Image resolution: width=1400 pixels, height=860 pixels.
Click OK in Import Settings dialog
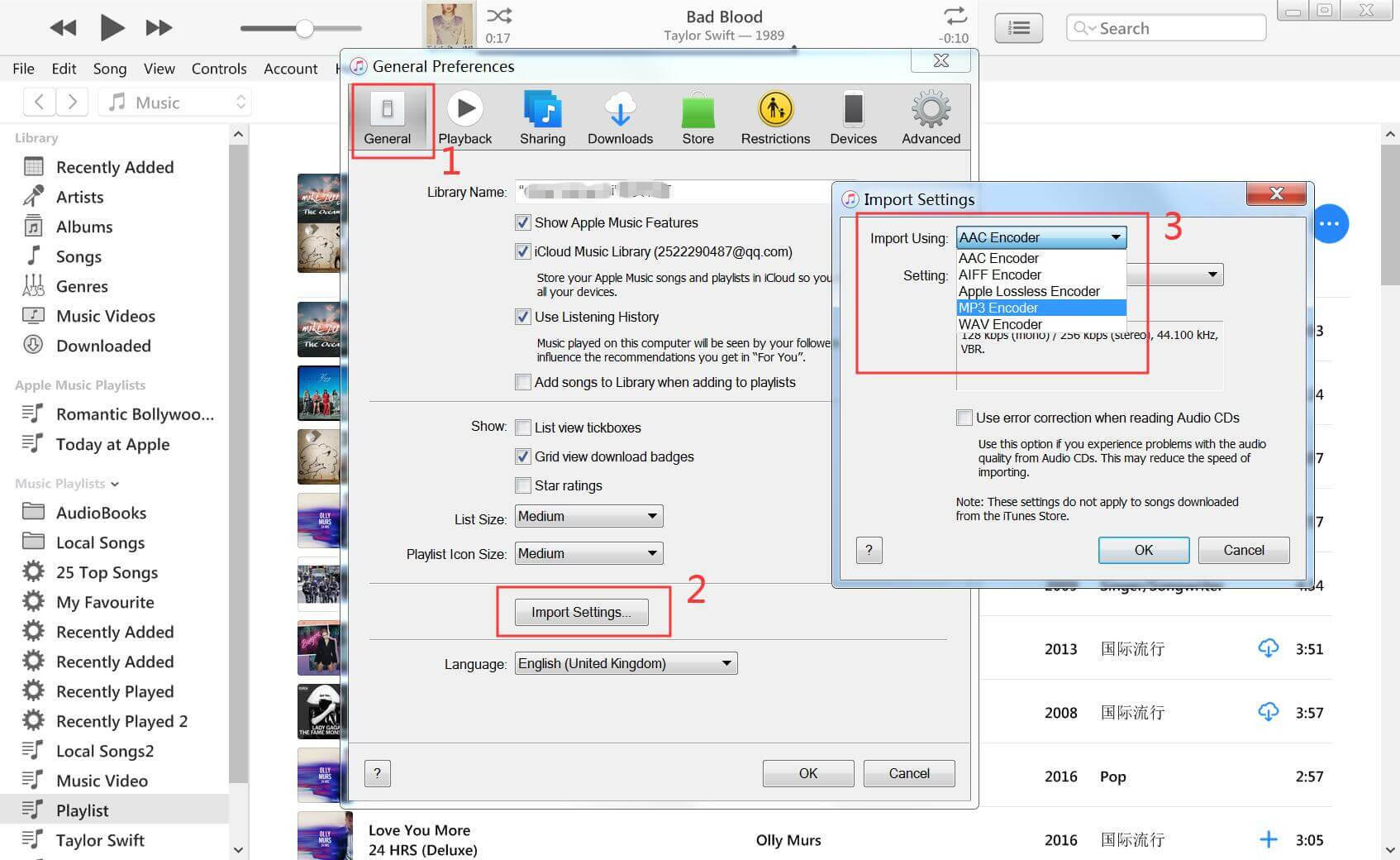[1143, 550]
